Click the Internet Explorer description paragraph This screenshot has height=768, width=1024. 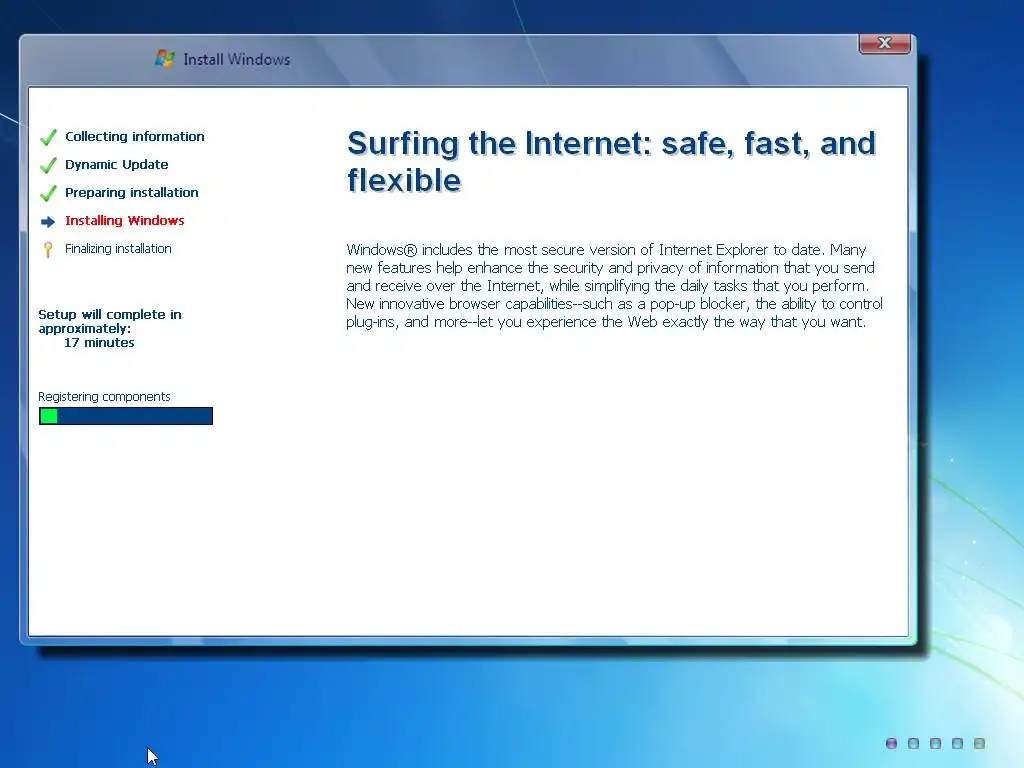pyautogui.click(x=614, y=285)
